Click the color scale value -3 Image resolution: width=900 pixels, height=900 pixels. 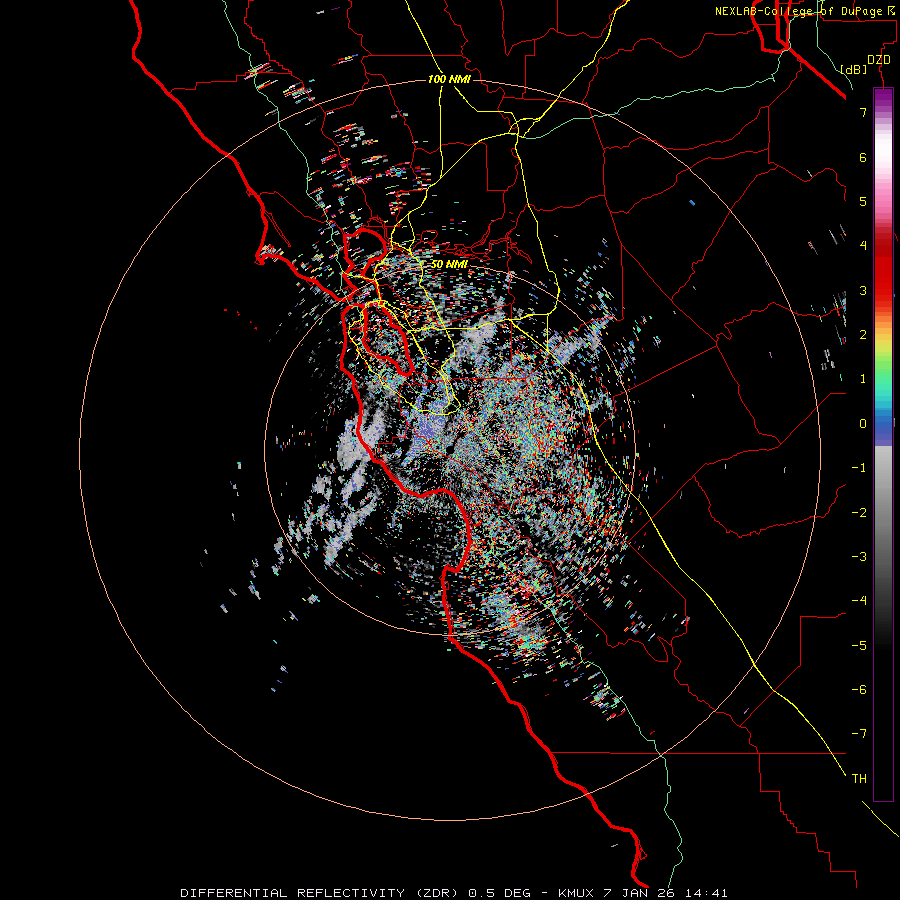(x=859, y=557)
